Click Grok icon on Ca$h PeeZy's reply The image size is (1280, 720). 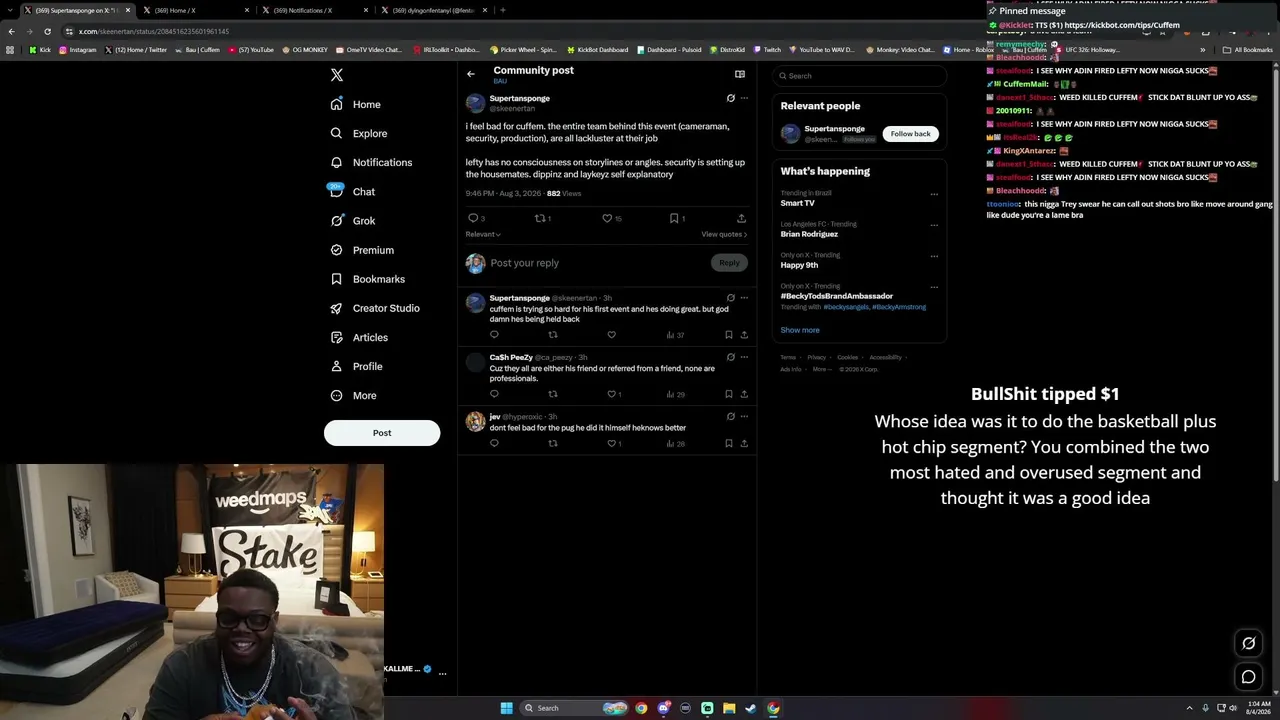[731, 357]
